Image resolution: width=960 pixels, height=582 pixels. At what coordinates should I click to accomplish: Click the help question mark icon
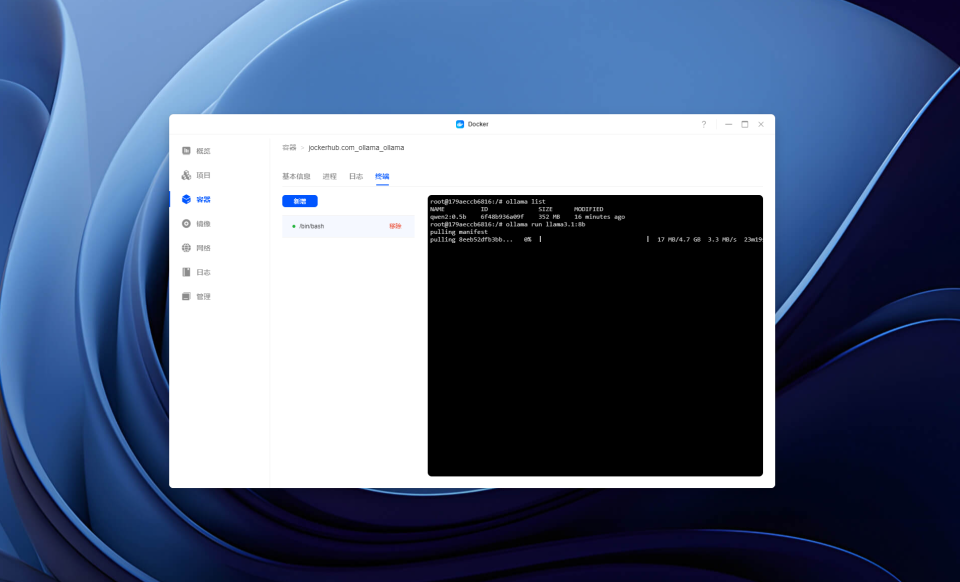point(703,124)
